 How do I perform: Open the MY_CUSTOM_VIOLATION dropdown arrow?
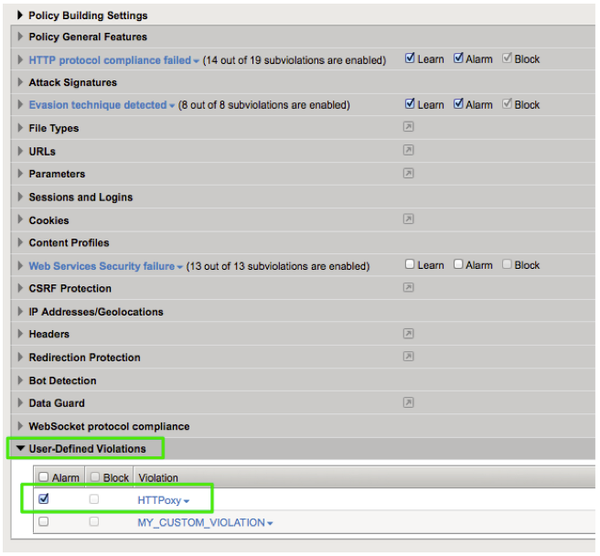point(270,523)
